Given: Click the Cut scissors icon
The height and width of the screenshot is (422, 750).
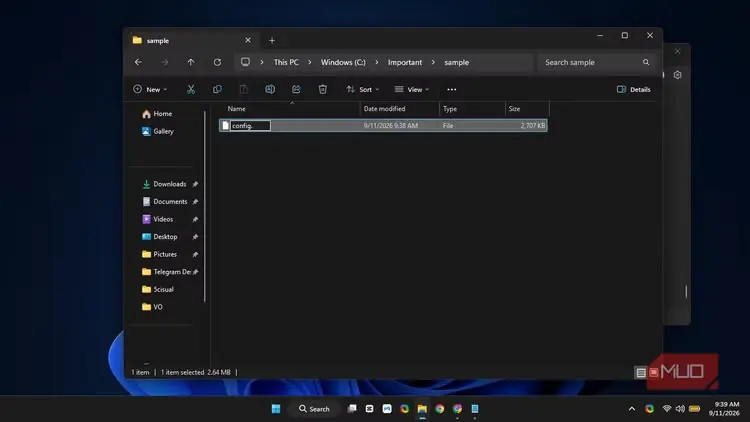Looking at the screenshot, I should point(191,89).
